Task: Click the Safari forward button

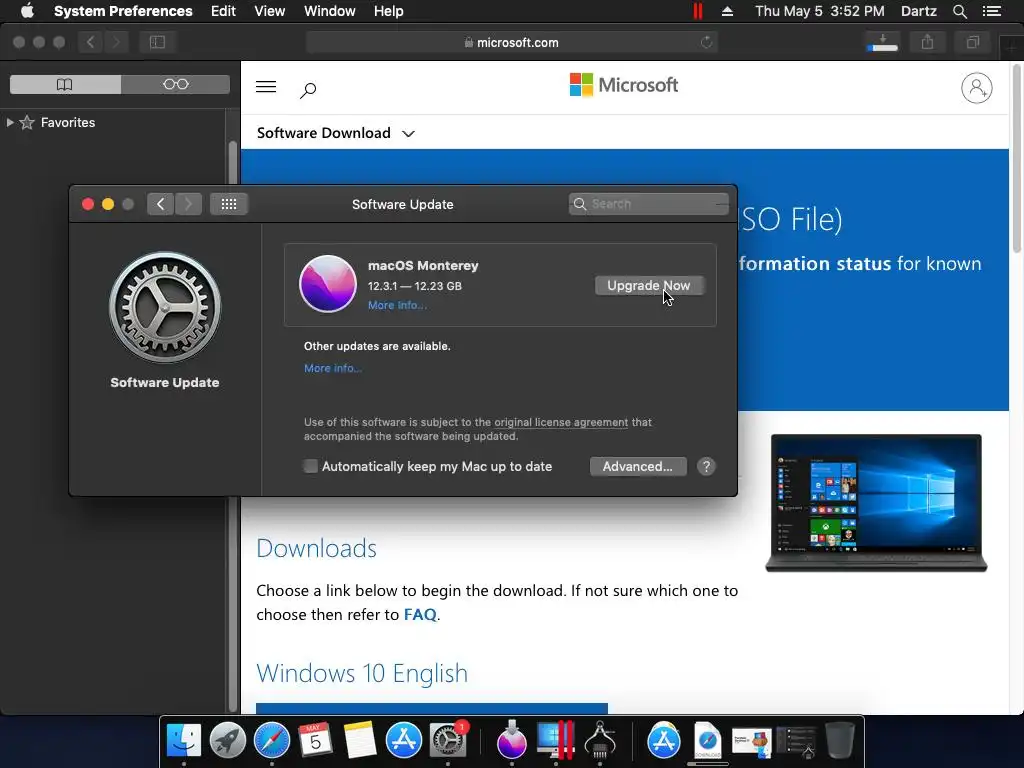Action: click(116, 42)
